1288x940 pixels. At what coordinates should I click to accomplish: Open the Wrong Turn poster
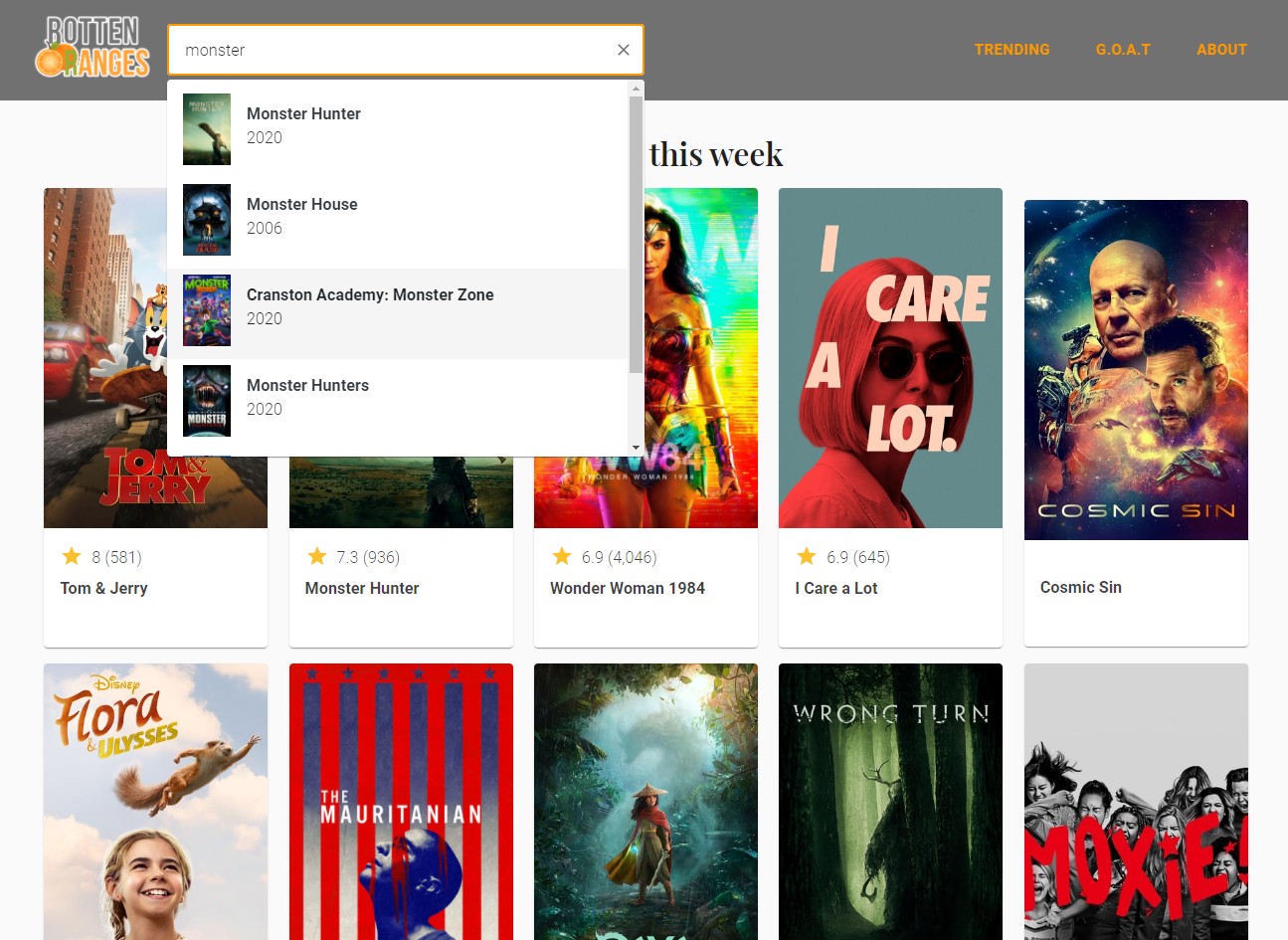click(x=890, y=802)
